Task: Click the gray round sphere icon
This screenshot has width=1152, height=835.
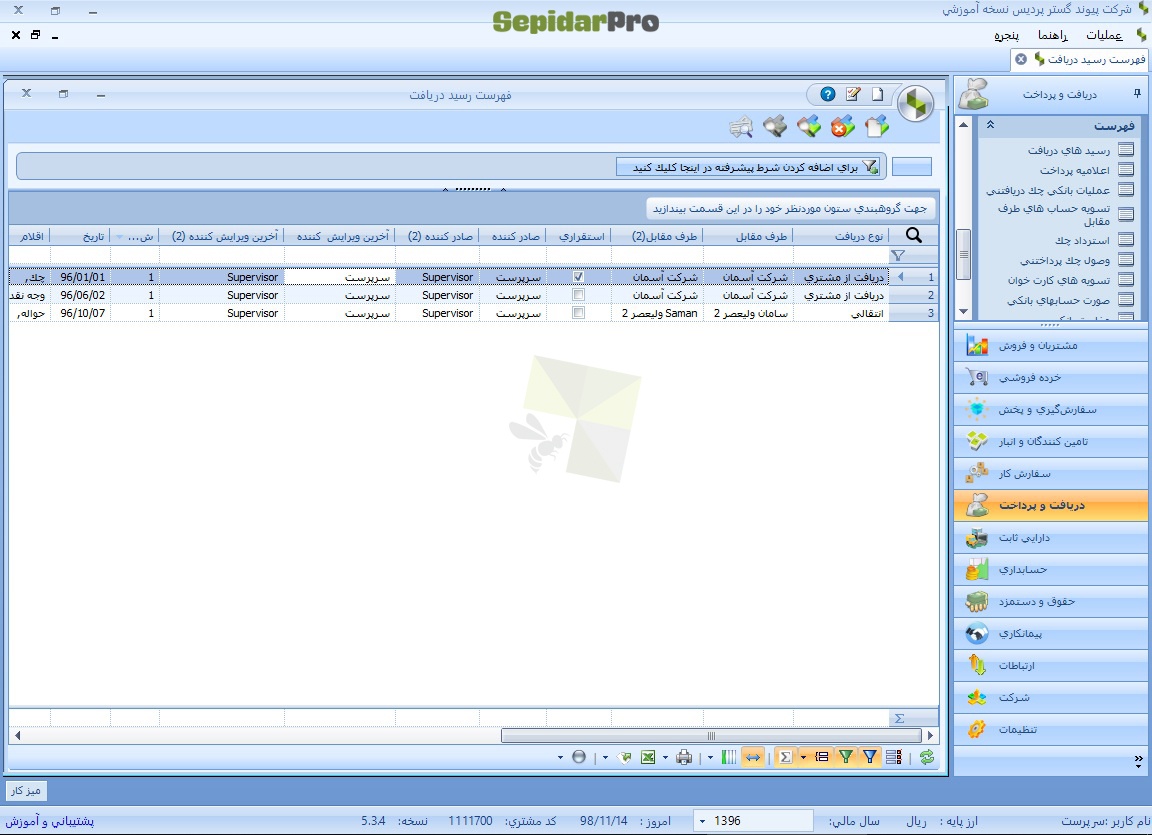Action: pyautogui.click(x=579, y=757)
